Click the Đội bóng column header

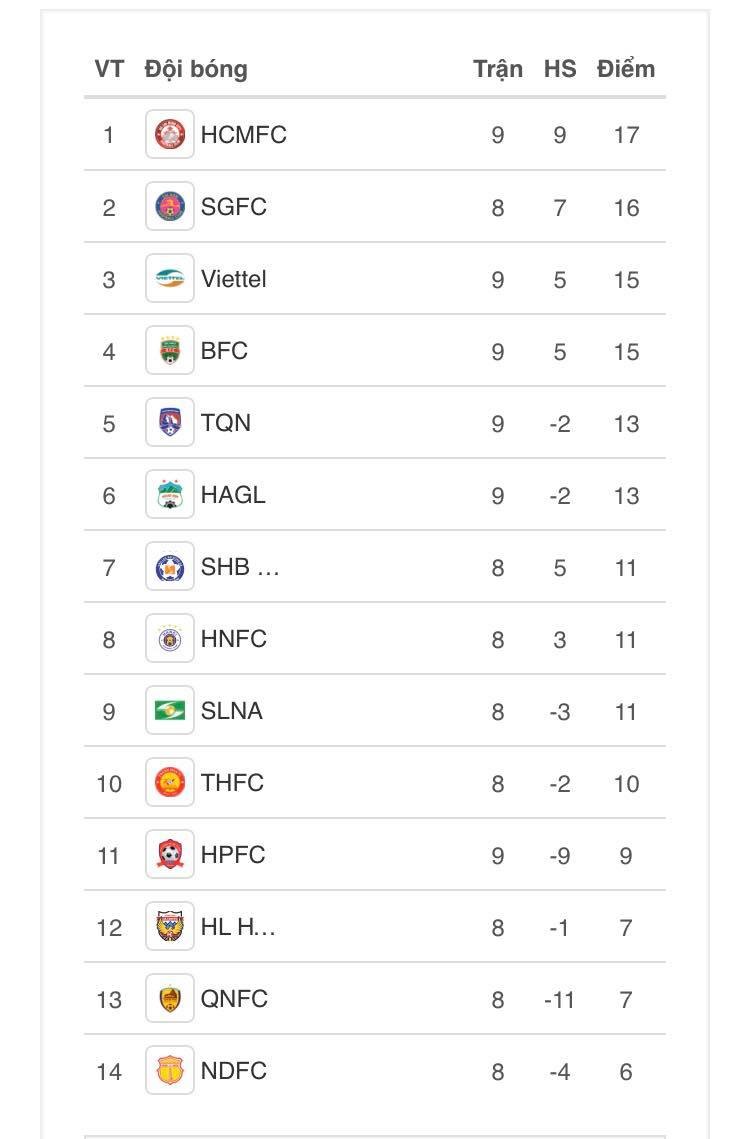[196, 70]
